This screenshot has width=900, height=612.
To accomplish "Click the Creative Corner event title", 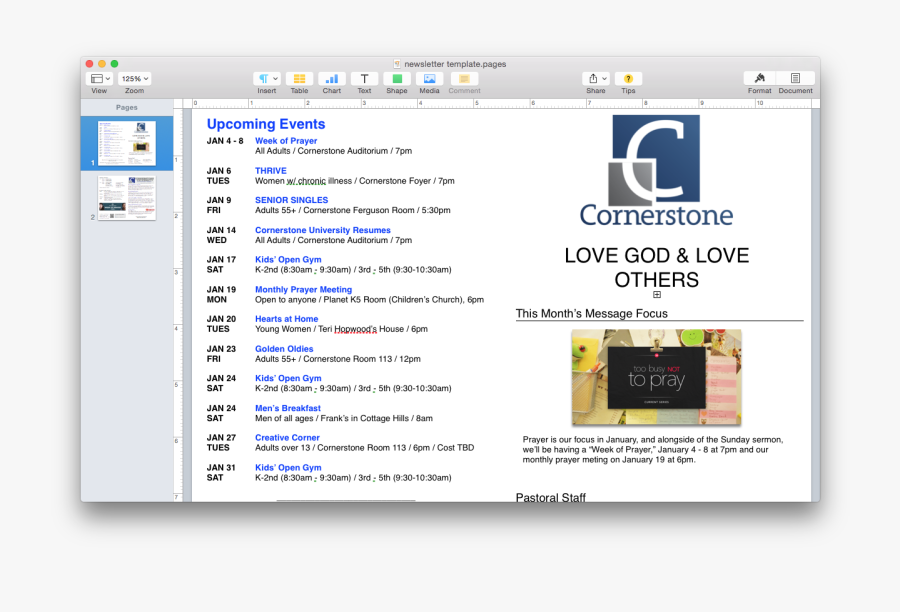I will (287, 437).
